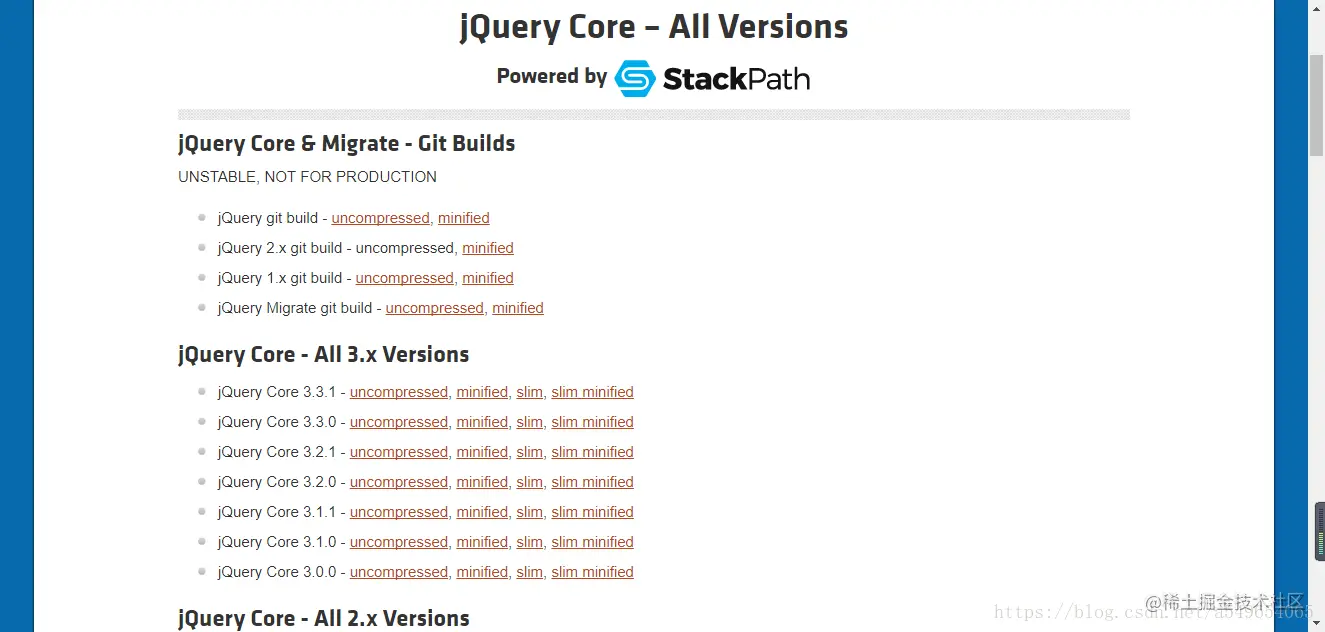
Task: Click 'jQuery 2.x git build' uncompressed text
Action: coord(405,248)
